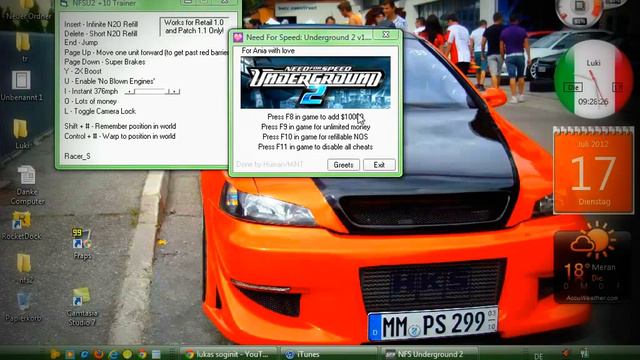Click 'Press F9 in game for unlimited money'
This screenshot has width=640, height=360.
(316, 127)
